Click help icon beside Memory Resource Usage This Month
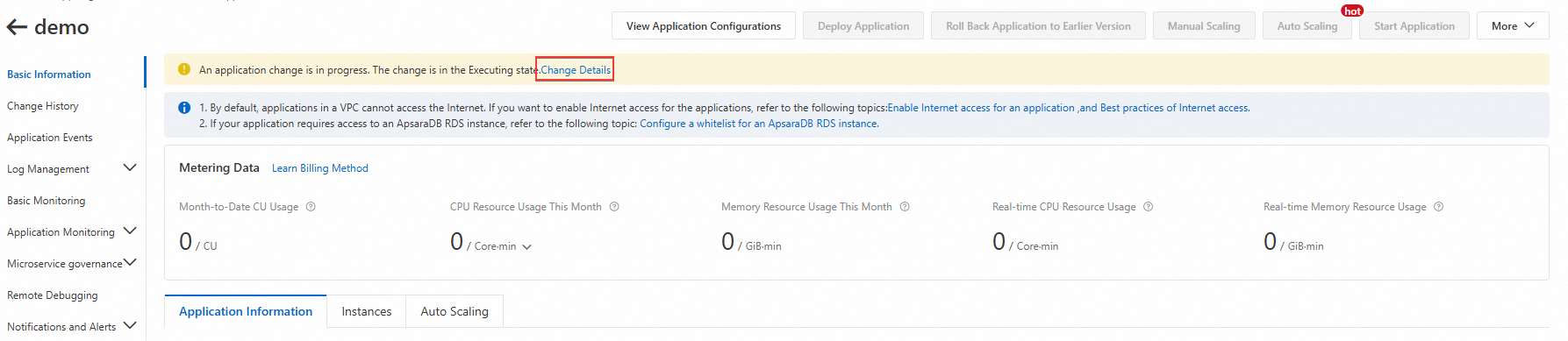Screen dimensions: 1568x341 (x=905, y=207)
